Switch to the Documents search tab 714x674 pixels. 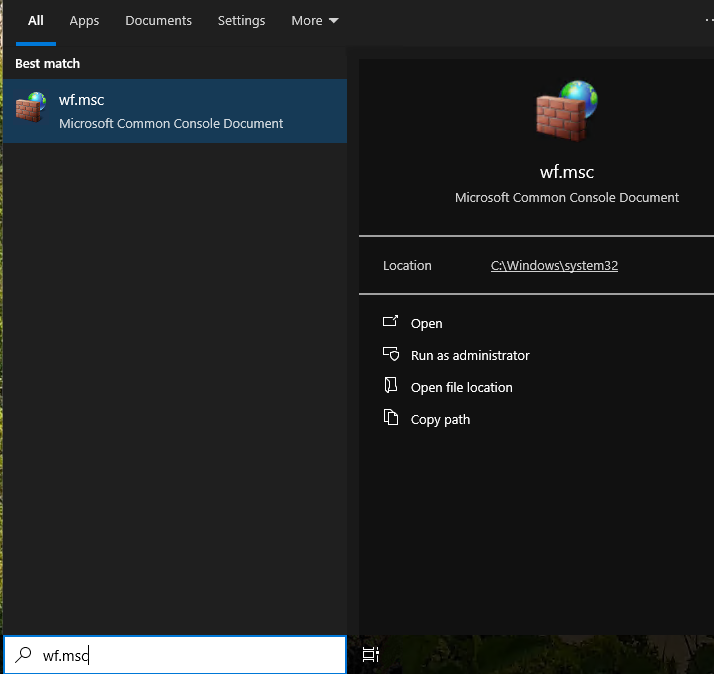[158, 21]
